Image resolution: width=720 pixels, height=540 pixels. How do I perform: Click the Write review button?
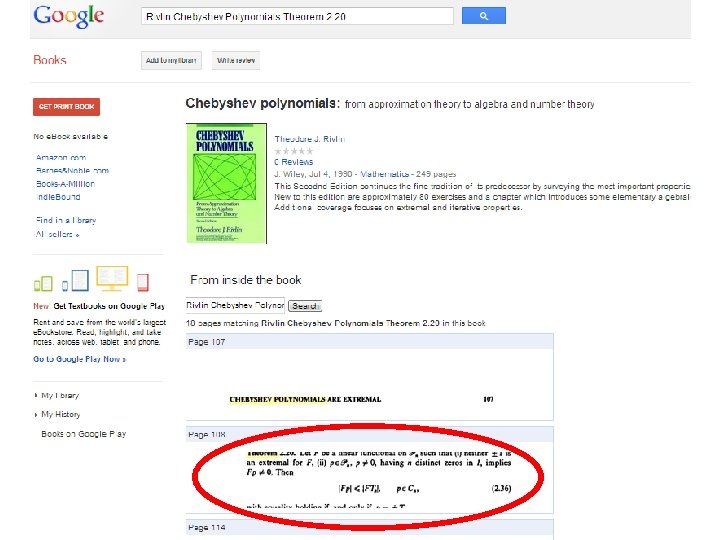click(x=236, y=61)
